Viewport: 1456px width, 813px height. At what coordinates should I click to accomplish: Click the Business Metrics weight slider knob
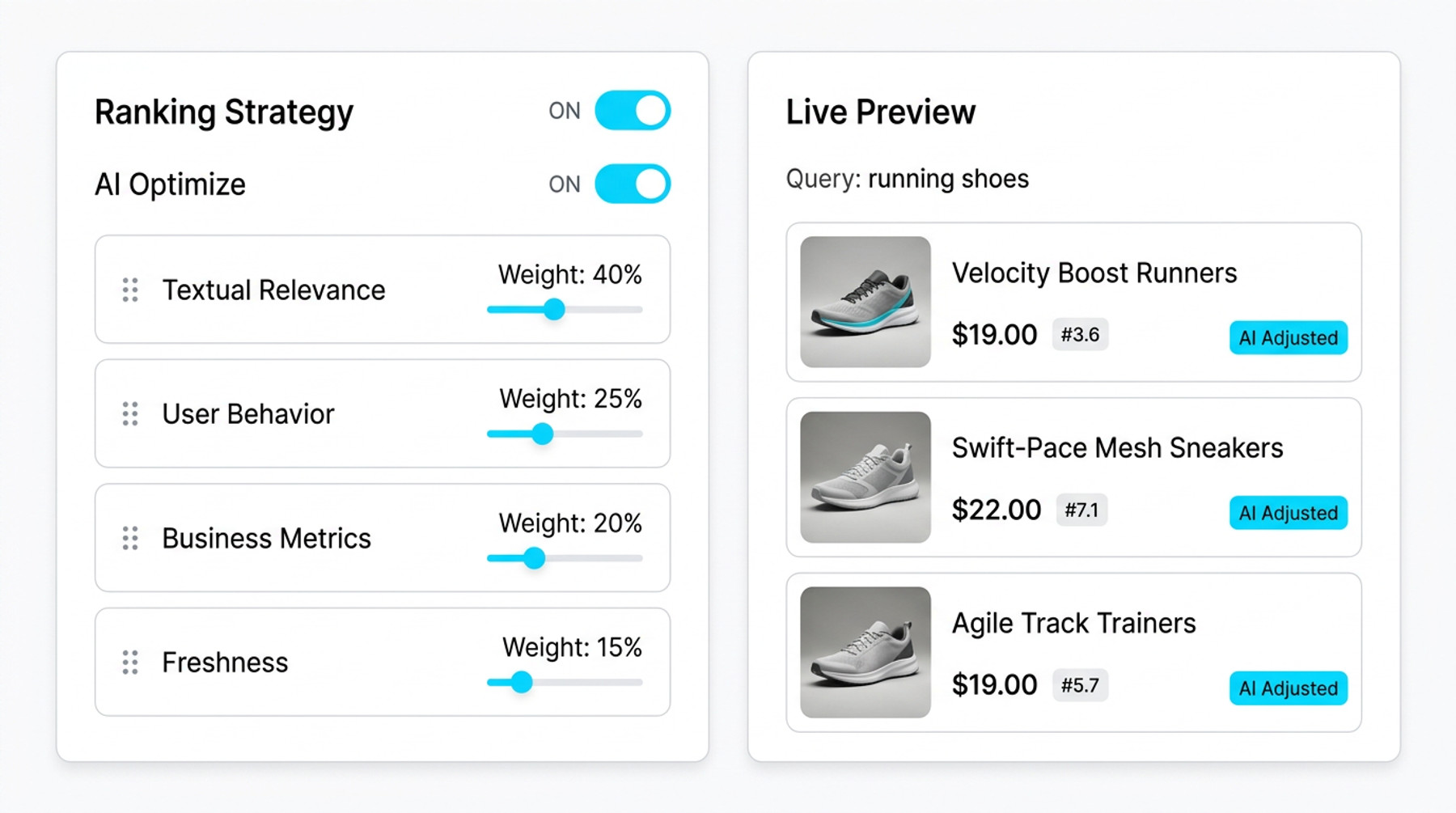pos(534,558)
